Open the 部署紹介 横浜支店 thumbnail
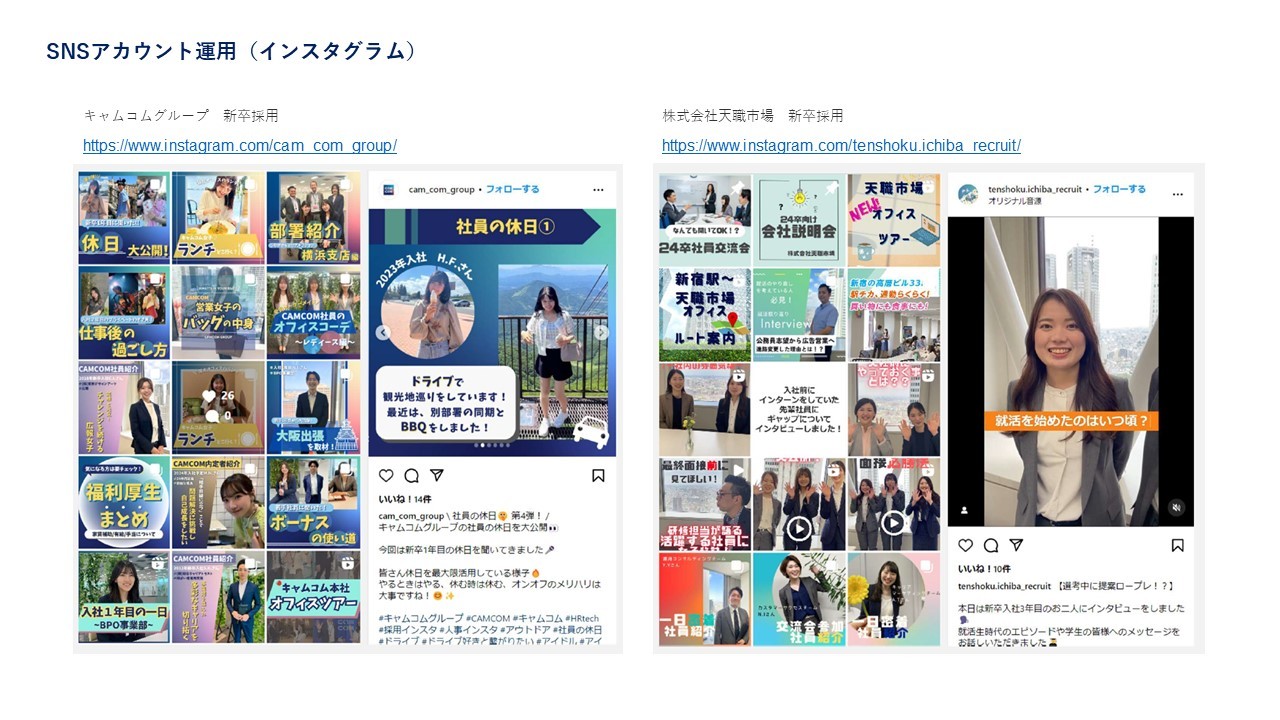Viewport: 1280px width, 720px height. coord(313,217)
